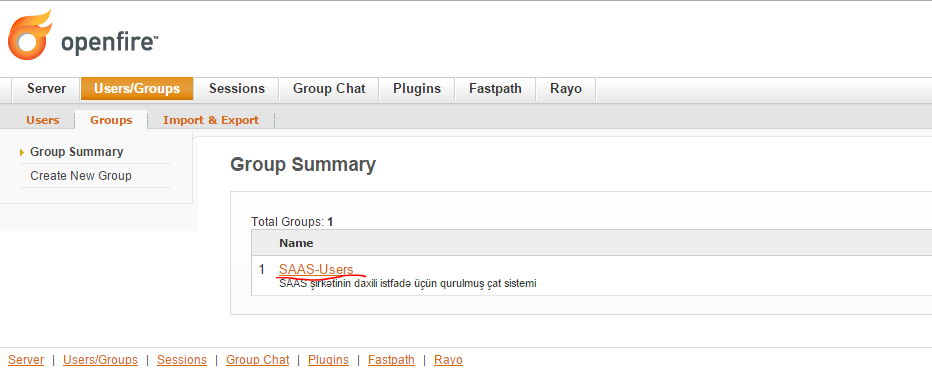Select the Groups sub-tab
Viewport: 932px width, 383px height.
(x=111, y=120)
